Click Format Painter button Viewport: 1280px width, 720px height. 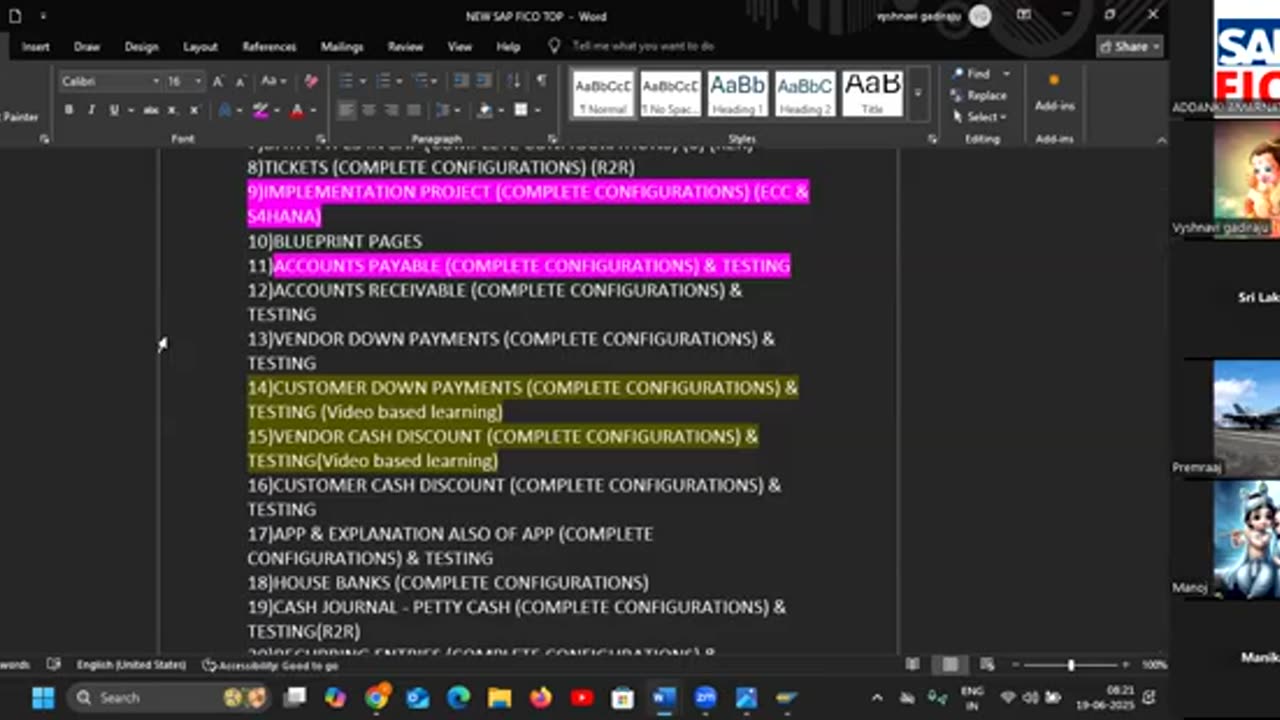(x=19, y=117)
